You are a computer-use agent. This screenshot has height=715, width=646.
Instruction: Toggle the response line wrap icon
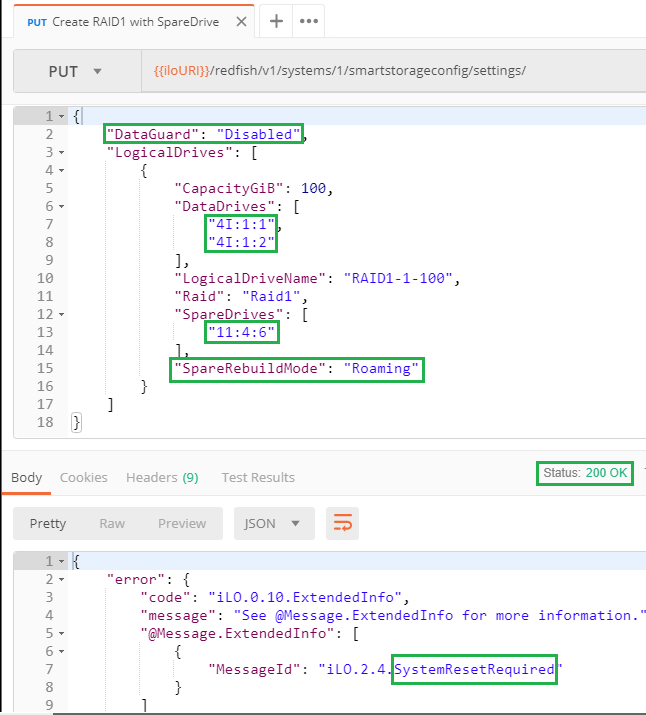[342, 523]
